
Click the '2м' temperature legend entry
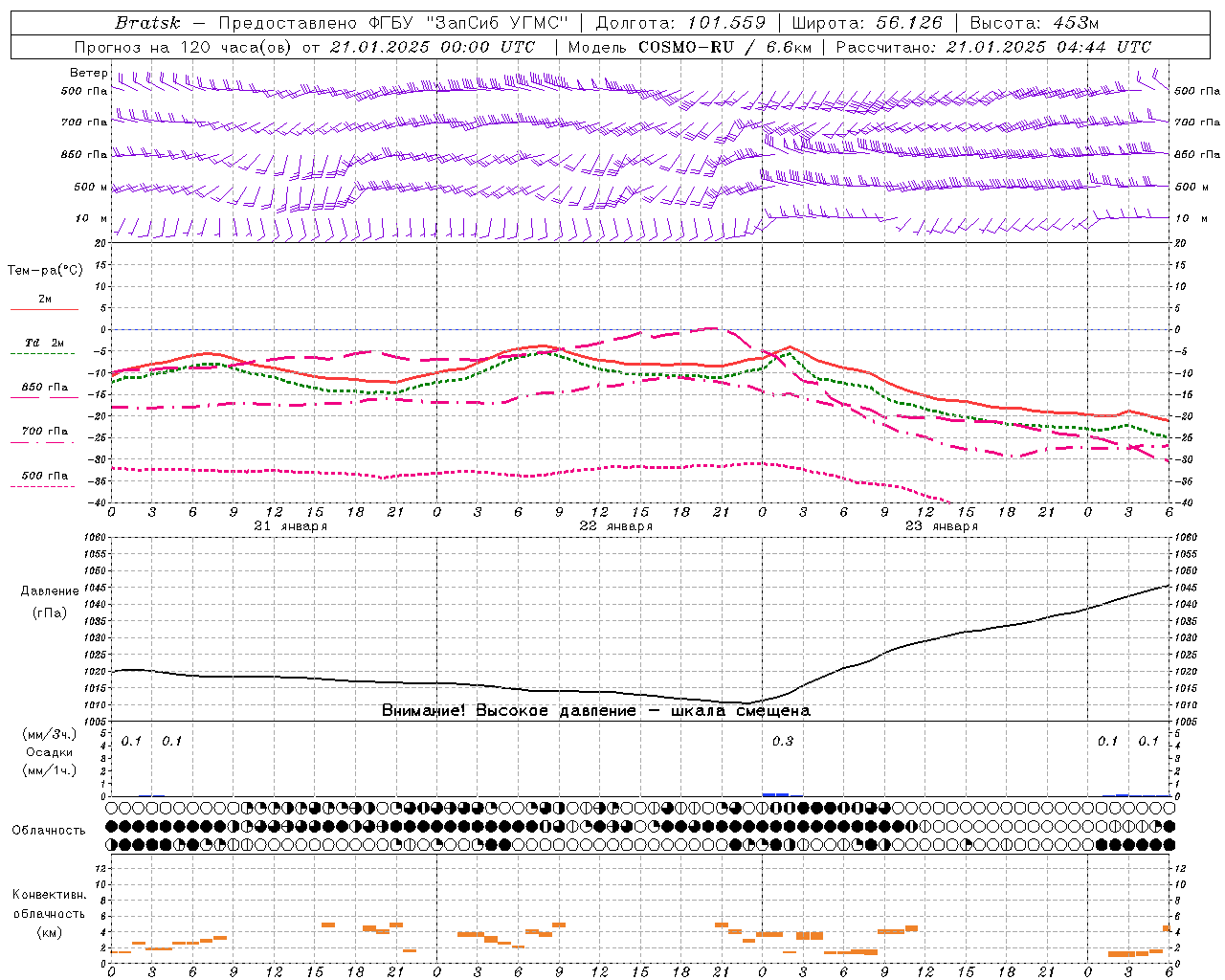pos(45,300)
